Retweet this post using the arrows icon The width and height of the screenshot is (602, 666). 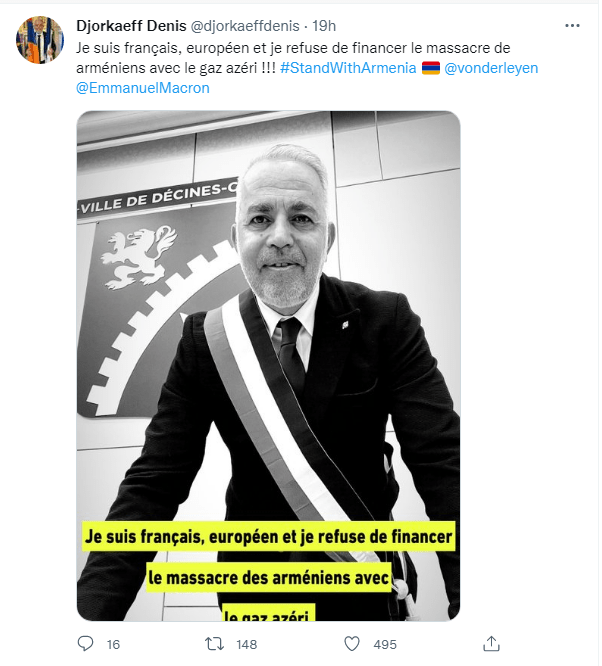click(215, 644)
